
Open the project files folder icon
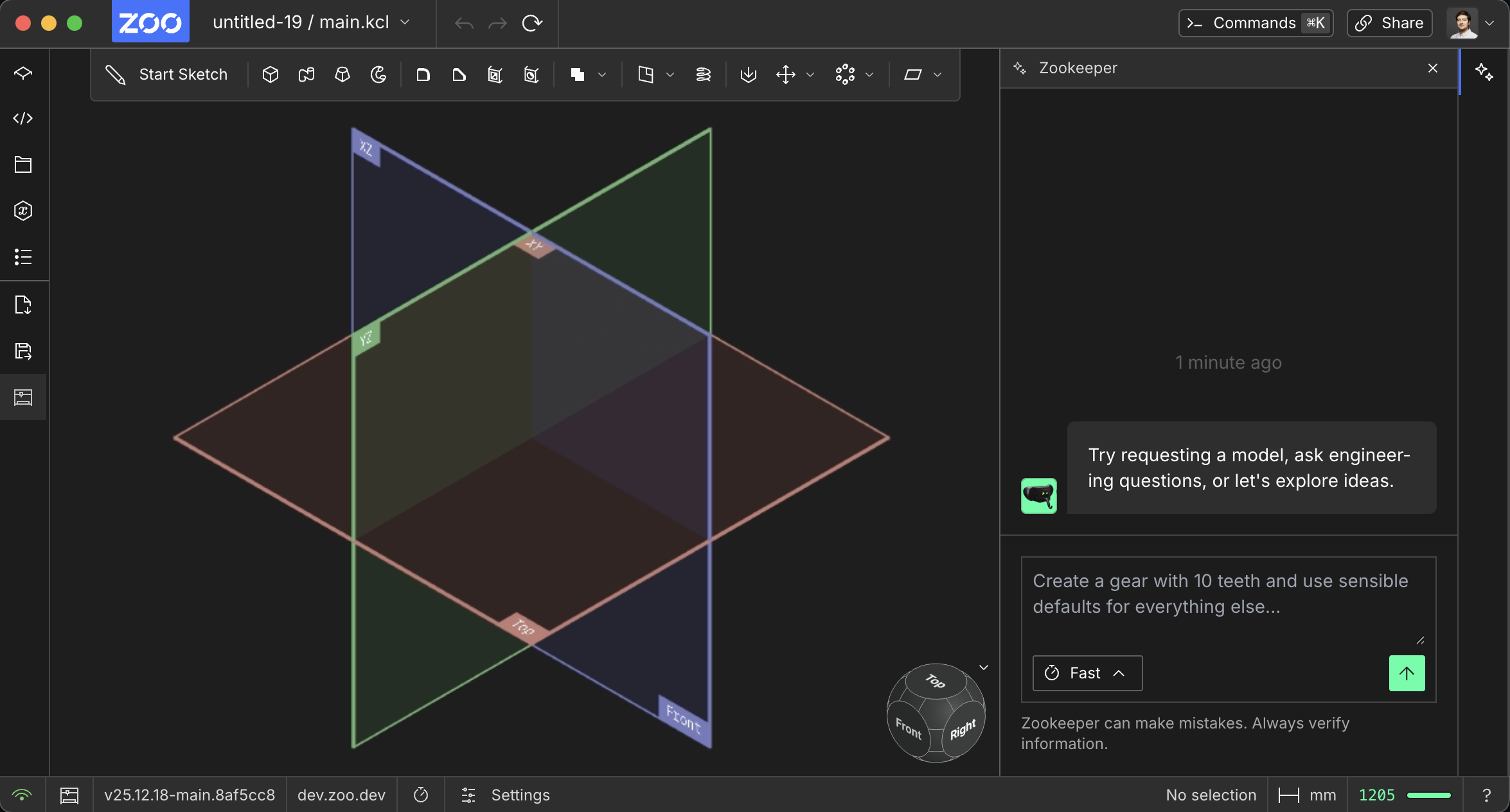pyautogui.click(x=23, y=164)
